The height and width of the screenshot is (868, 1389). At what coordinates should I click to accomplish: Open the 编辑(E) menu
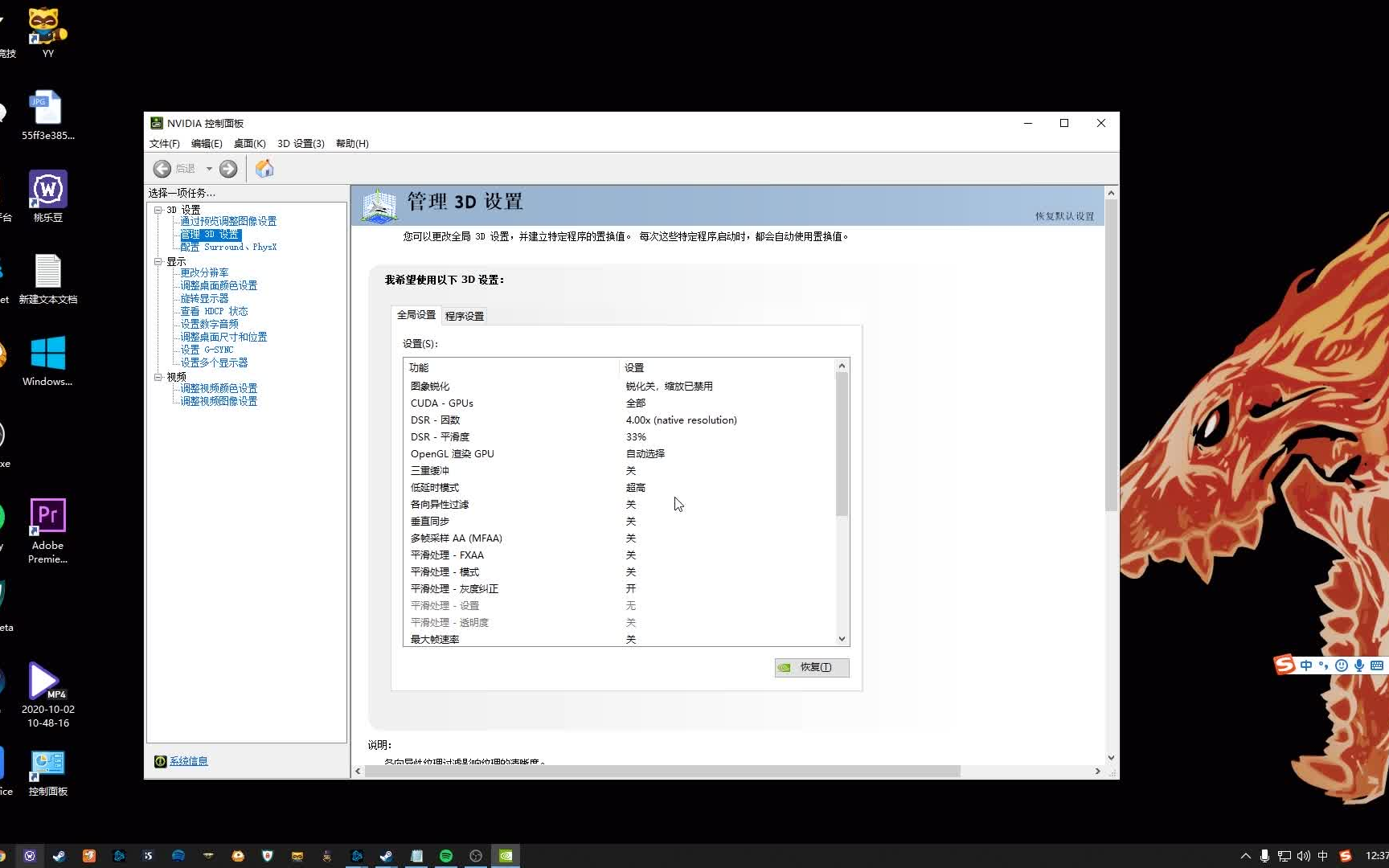(207, 144)
